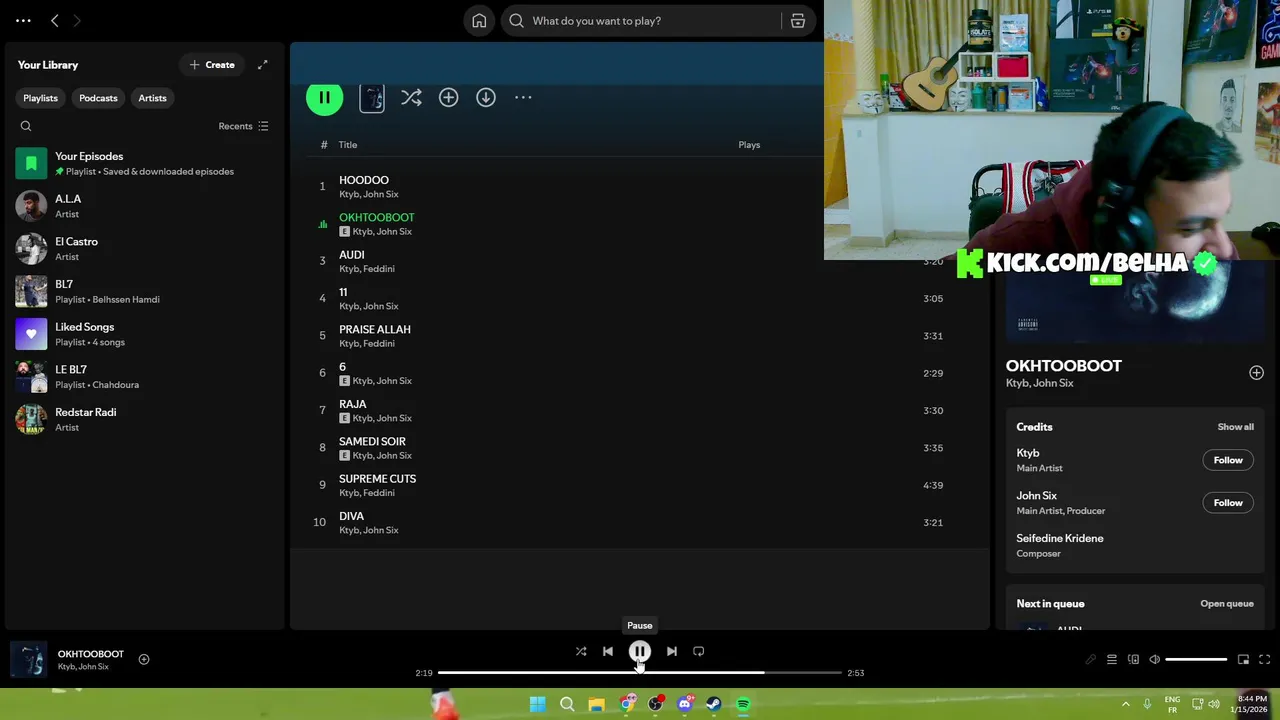Add OKHTOOBOOT to playlist from Now Playing panel
The width and height of the screenshot is (1280, 720).
[x=1256, y=373]
